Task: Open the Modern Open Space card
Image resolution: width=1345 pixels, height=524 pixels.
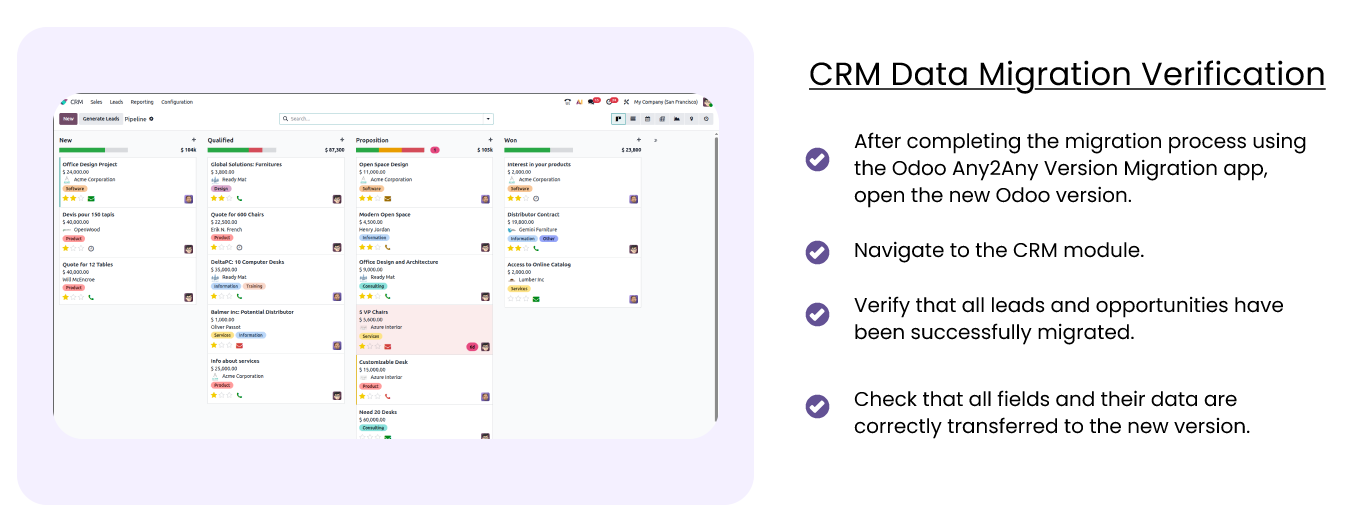Action: pyautogui.click(x=424, y=231)
